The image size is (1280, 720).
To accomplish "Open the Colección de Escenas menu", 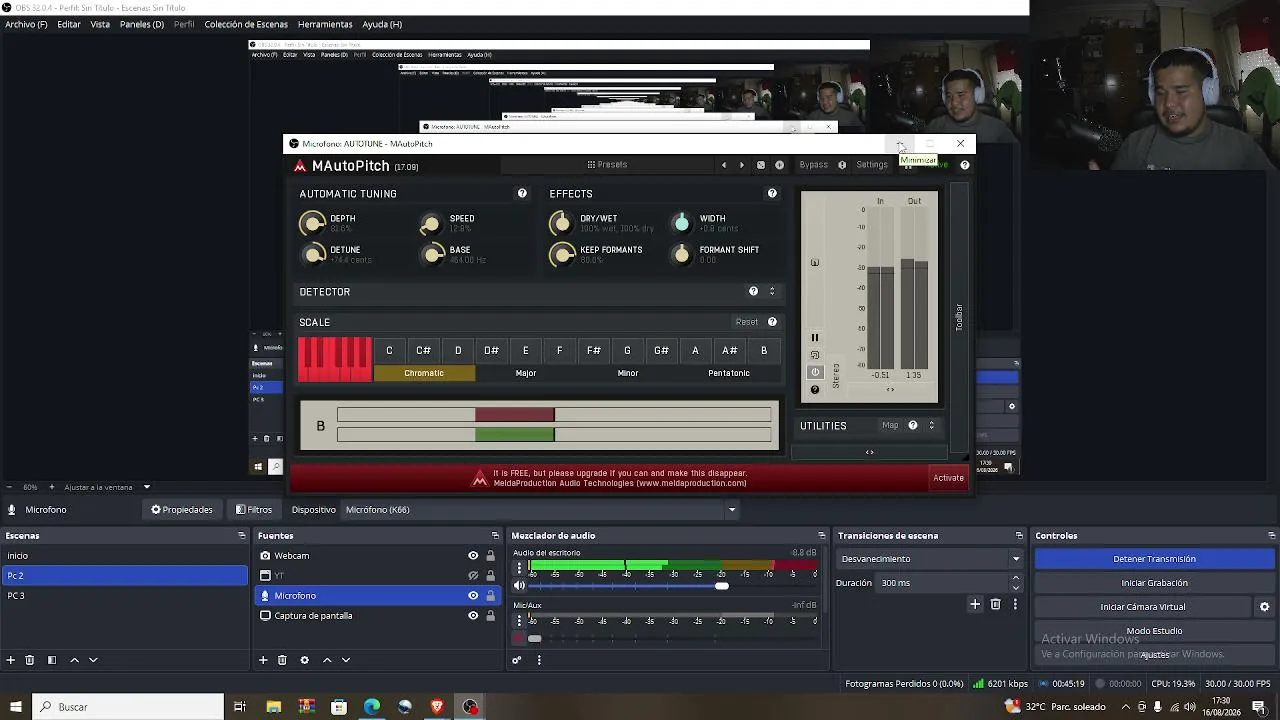I will [x=246, y=24].
